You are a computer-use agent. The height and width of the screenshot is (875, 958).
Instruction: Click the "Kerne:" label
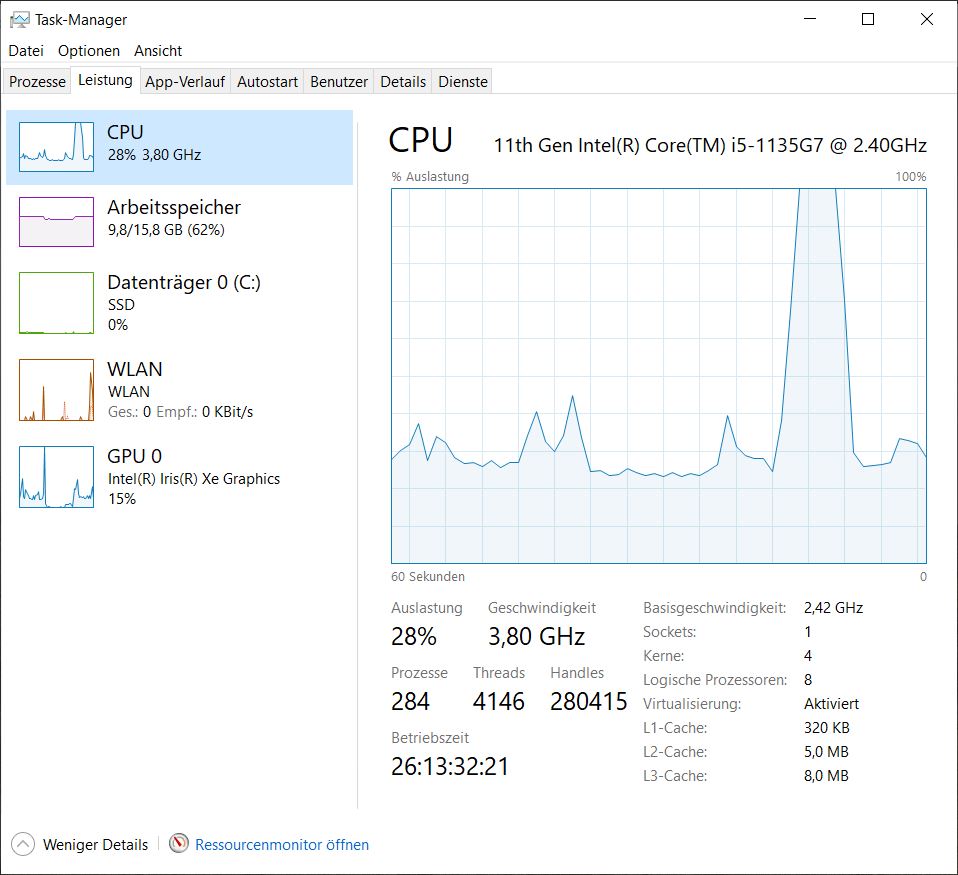pyautogui.click(x=664, y=656)
